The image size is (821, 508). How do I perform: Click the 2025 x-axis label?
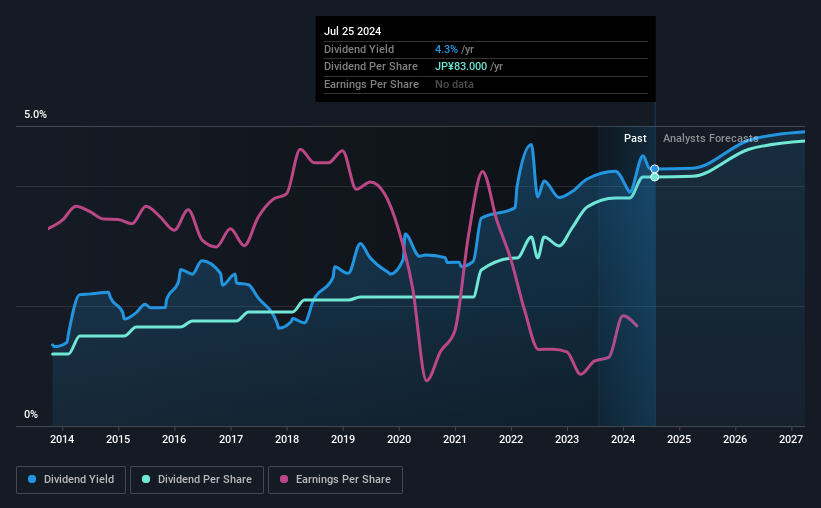tap(679, 439)
